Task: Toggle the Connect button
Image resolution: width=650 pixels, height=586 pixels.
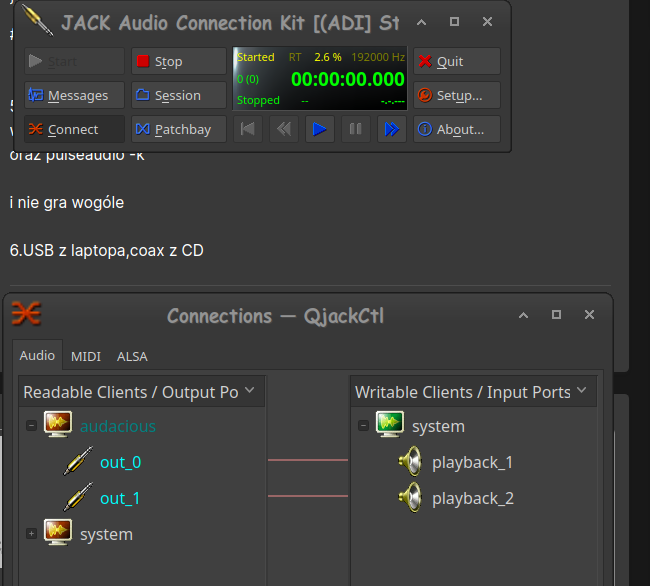Action: 74,129
